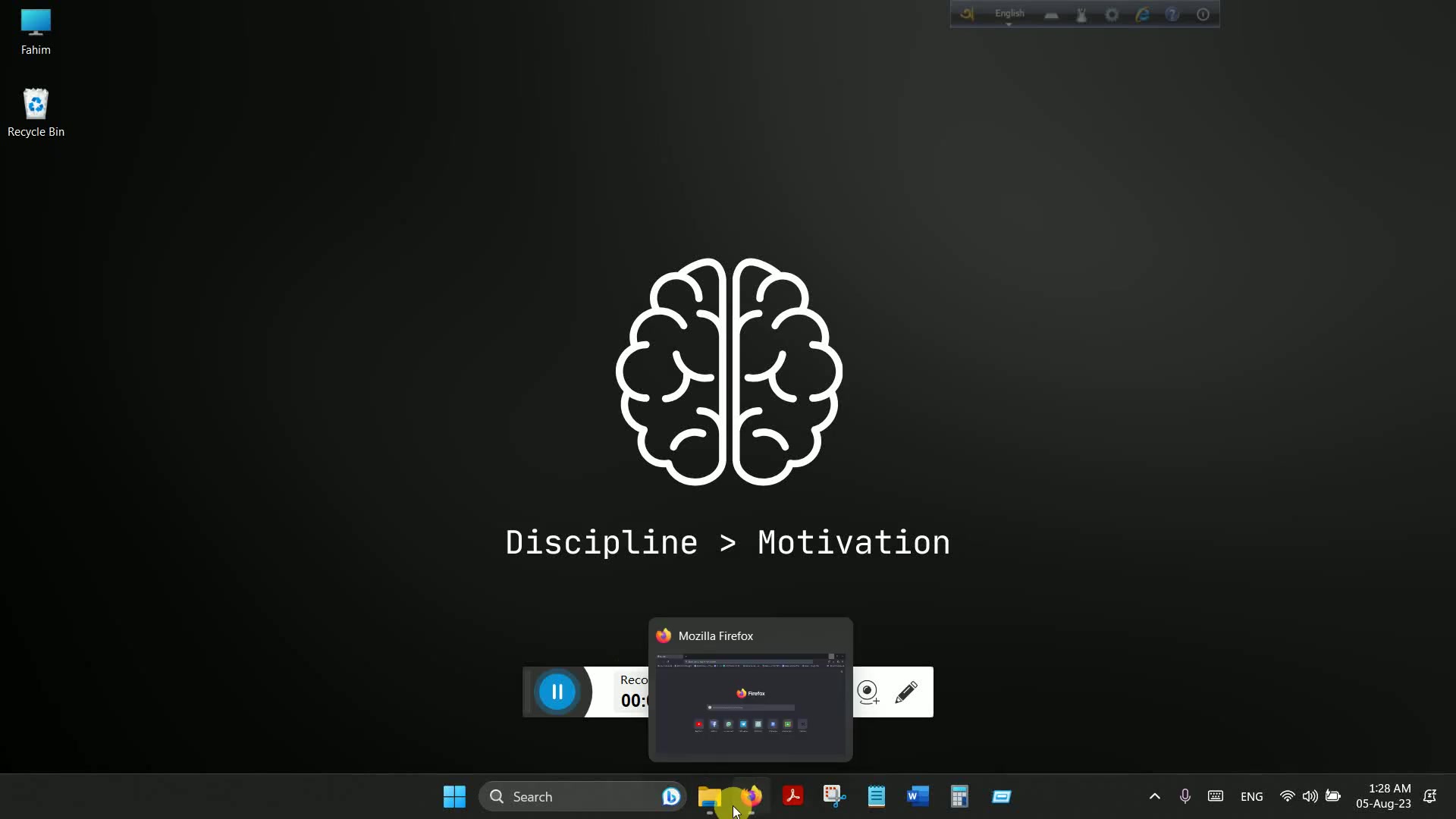Launch Adobe Acrobat from taskbar

tap(793, 796)
